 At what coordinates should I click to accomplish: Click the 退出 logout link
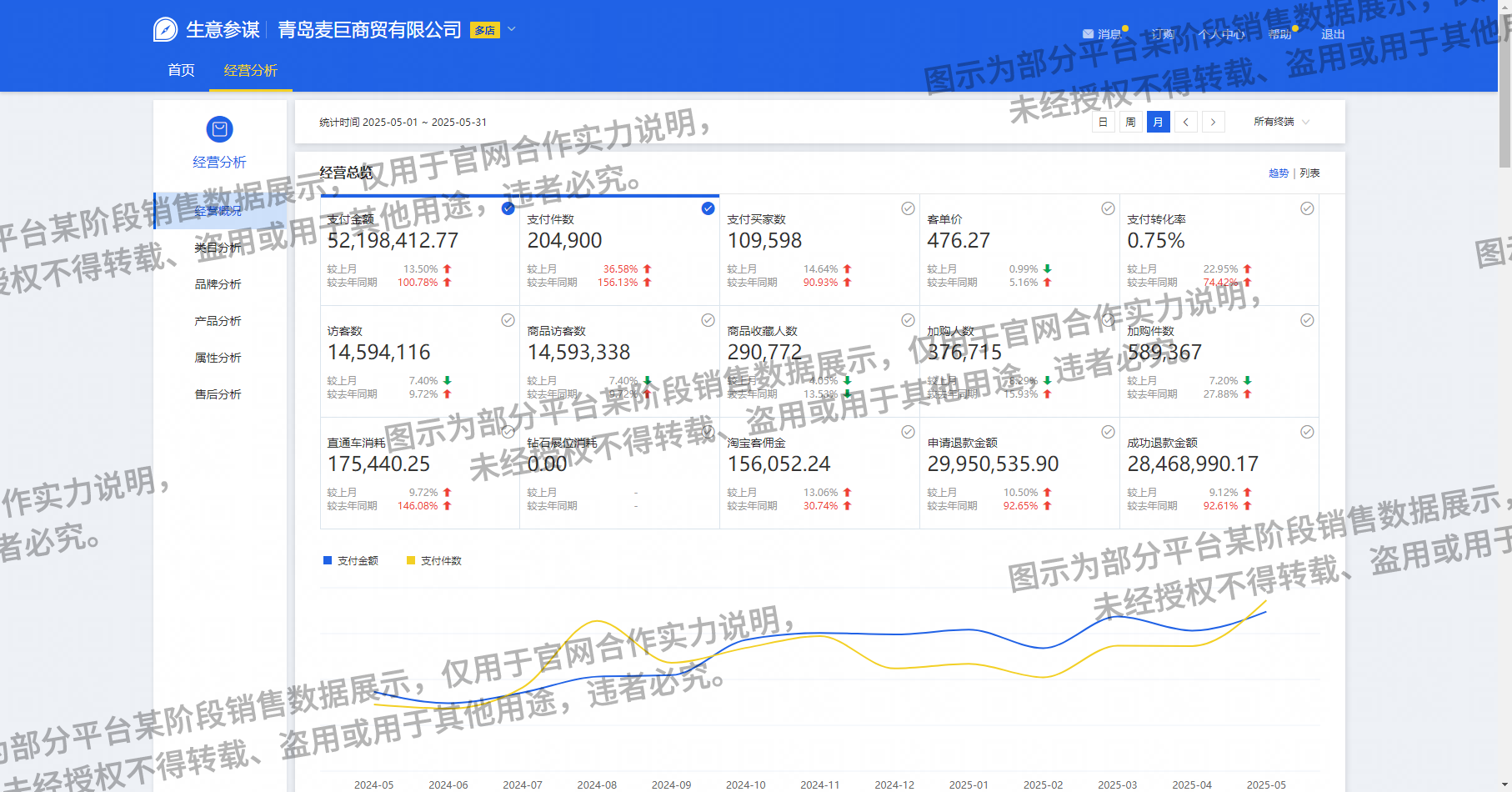click(x=1332, y=34)
